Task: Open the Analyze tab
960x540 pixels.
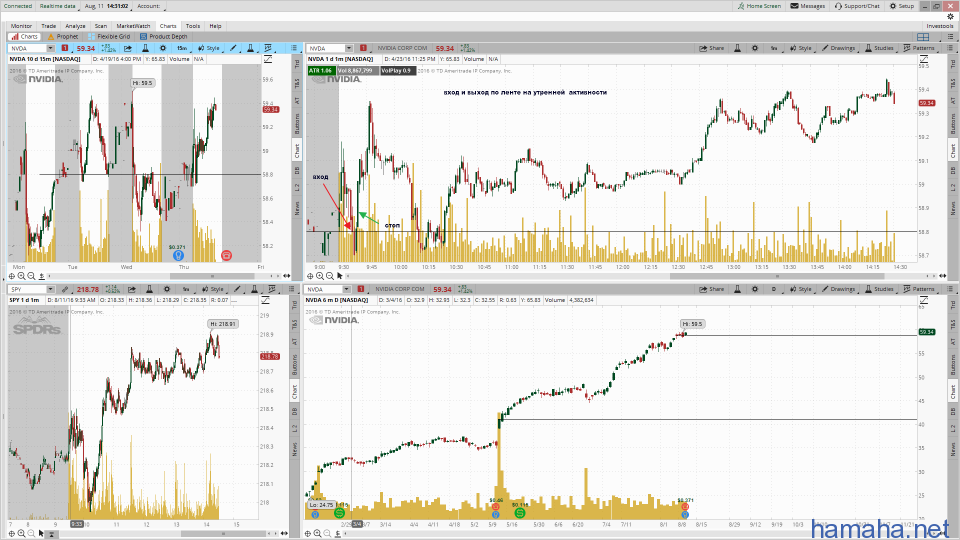Action: coord(75,26)
